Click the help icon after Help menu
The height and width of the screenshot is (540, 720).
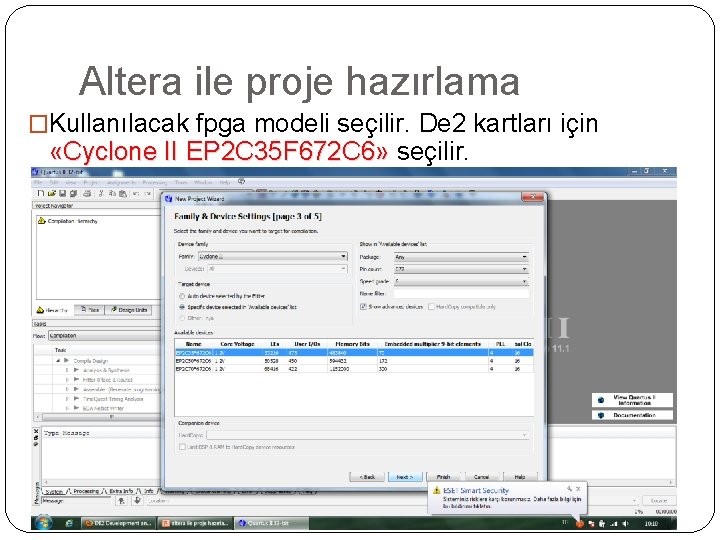click(x=242, y=182)
